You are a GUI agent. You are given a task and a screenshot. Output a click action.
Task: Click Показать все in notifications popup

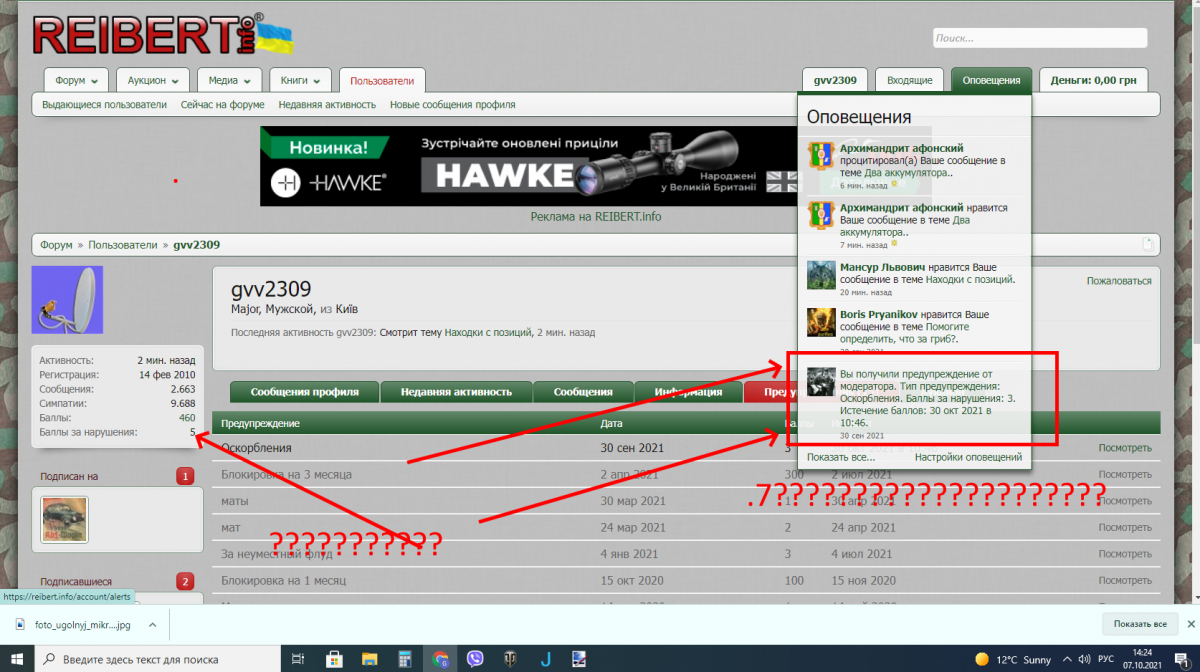[841, 457]
